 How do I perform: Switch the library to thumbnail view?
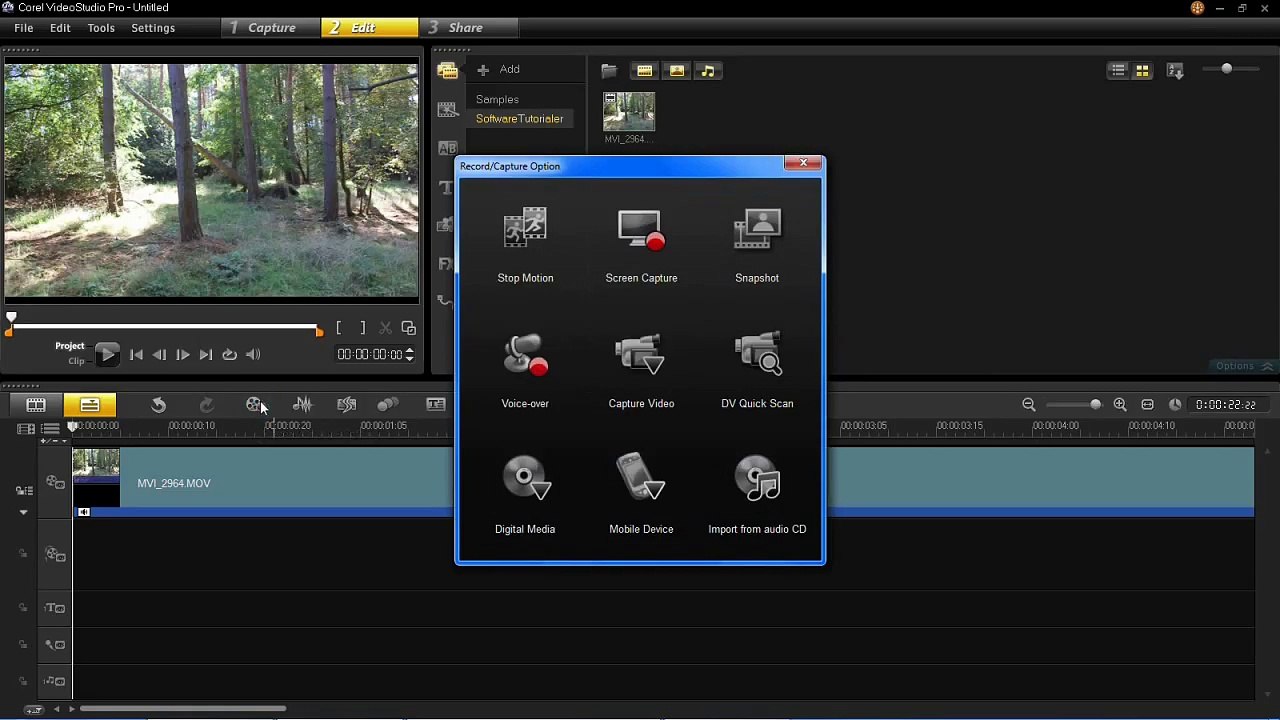click(x=1142, y=70)
